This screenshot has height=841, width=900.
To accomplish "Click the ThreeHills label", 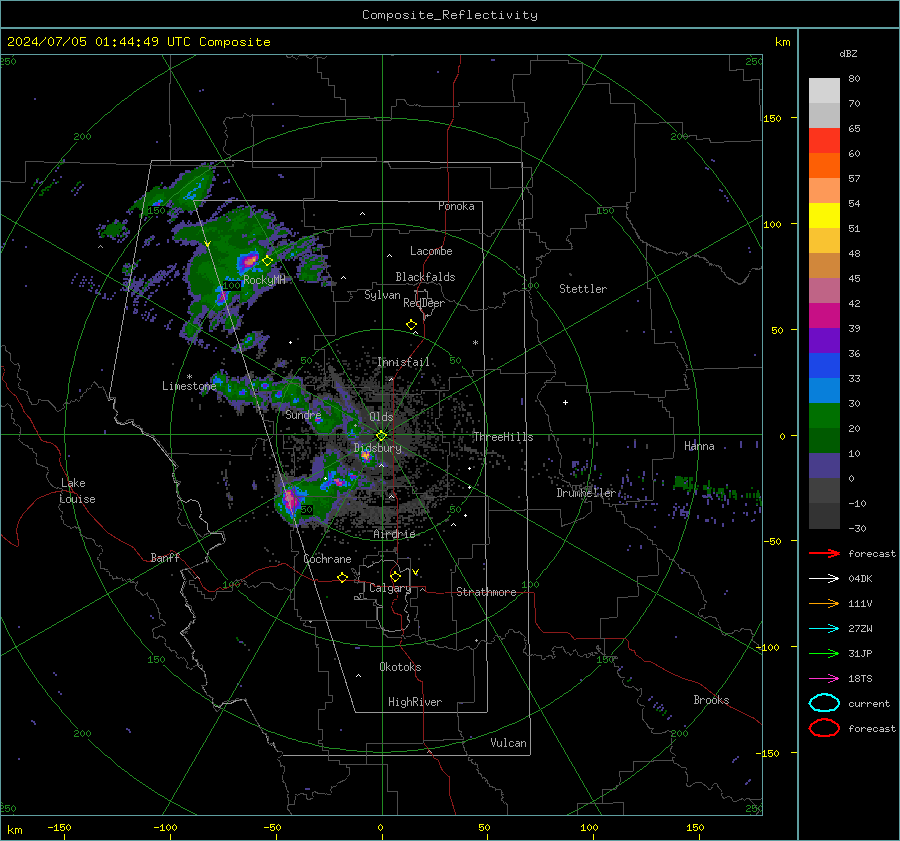I will [x=503, y=437].
